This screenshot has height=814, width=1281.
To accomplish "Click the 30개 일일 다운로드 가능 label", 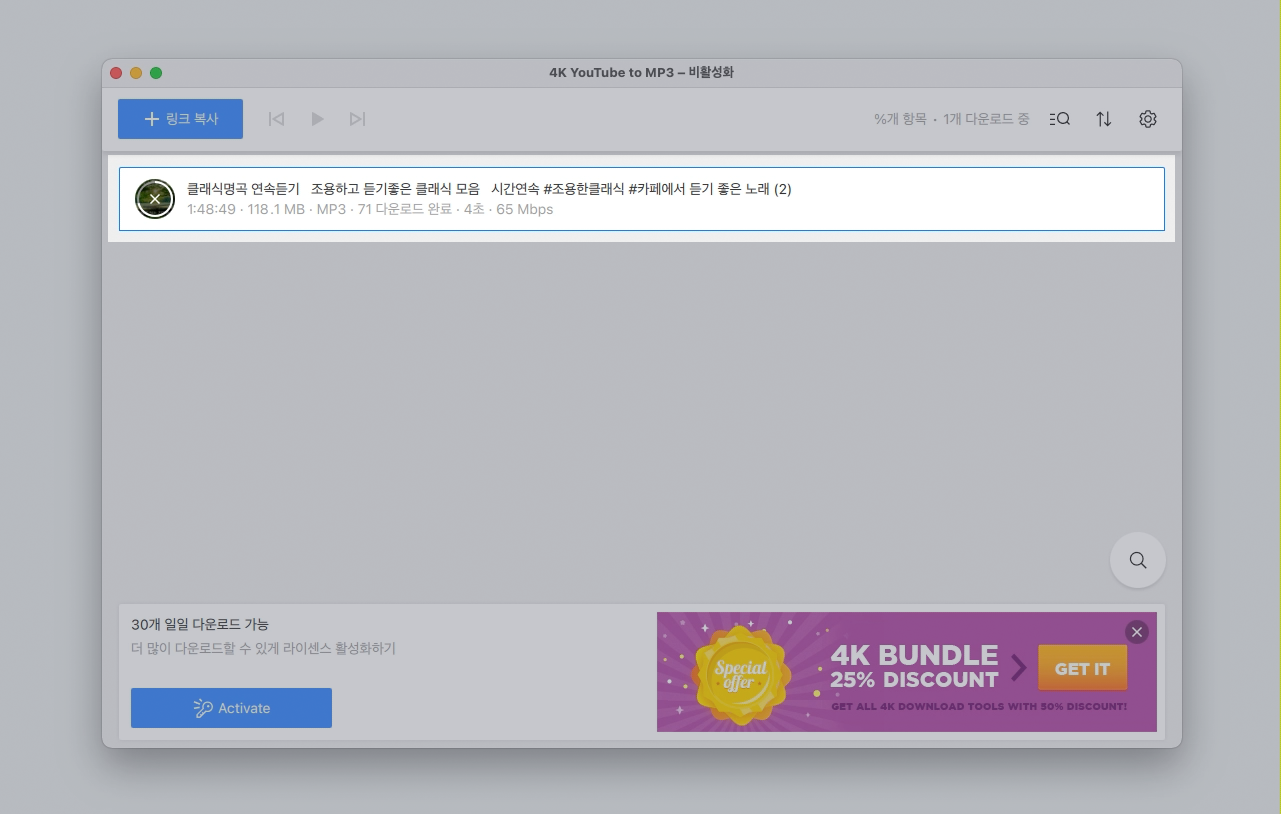I will [x=200, y=624].
